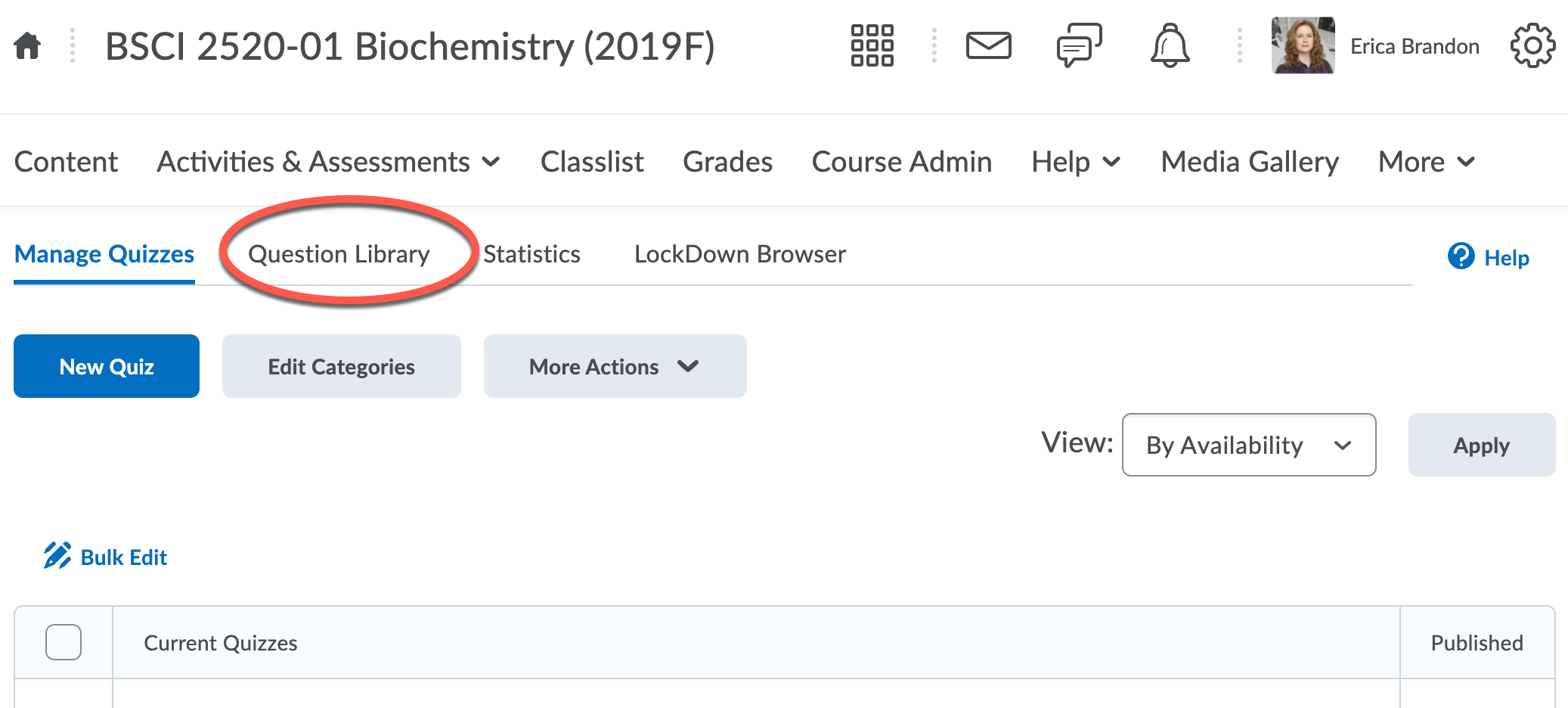This screenshot has height=708, width=1568.
Task: Show notifications bell alerts
Action: [x=1170, y=46]
